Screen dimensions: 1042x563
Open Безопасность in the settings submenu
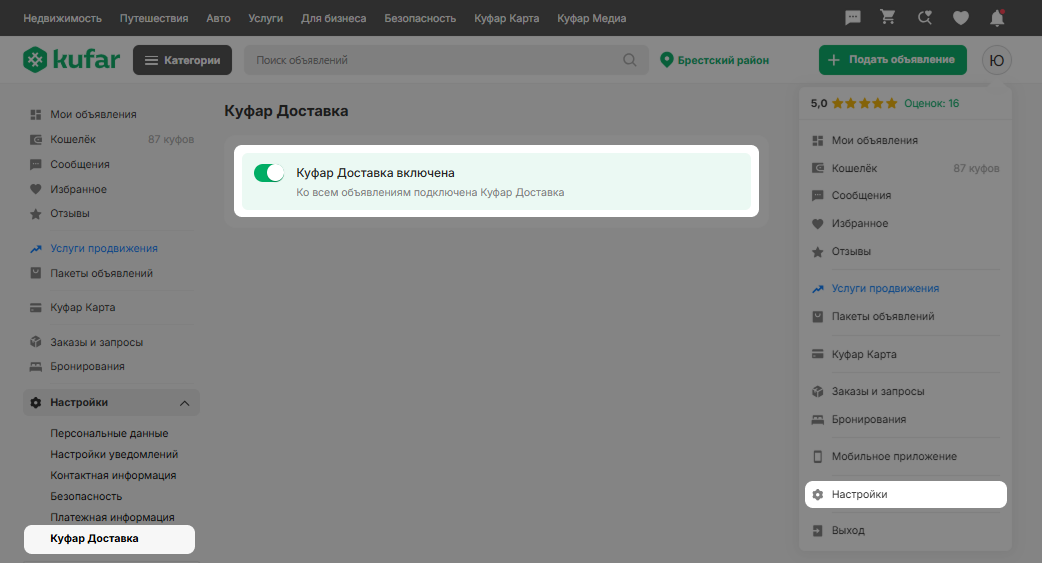tap(86, 497)
